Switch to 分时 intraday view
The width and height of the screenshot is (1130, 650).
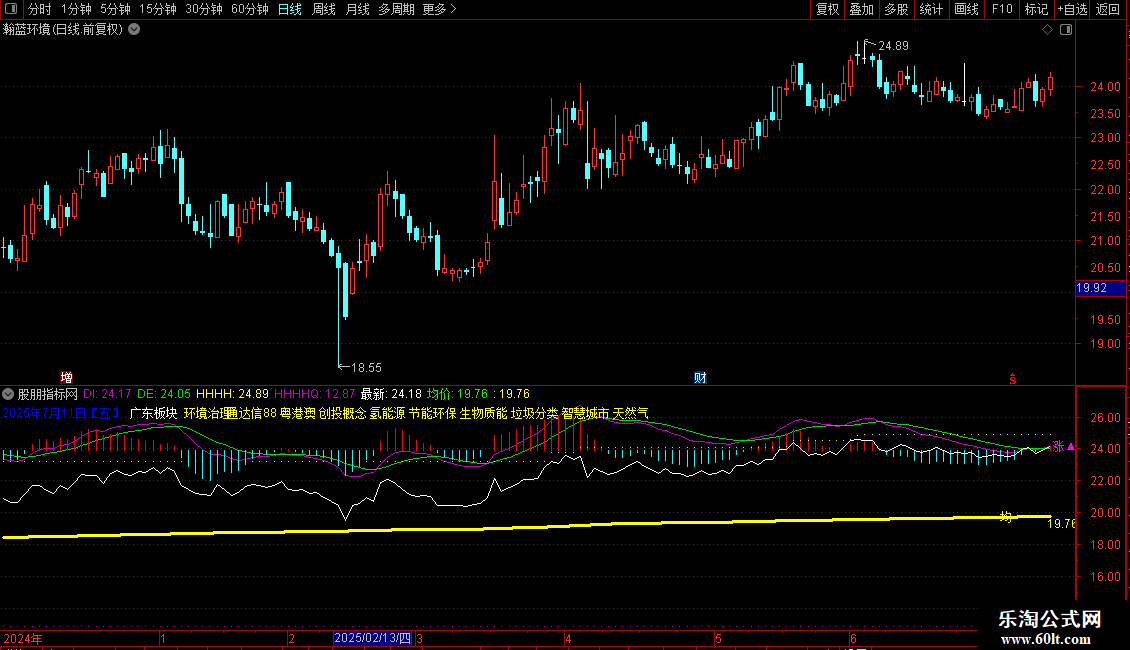[40, 9]
